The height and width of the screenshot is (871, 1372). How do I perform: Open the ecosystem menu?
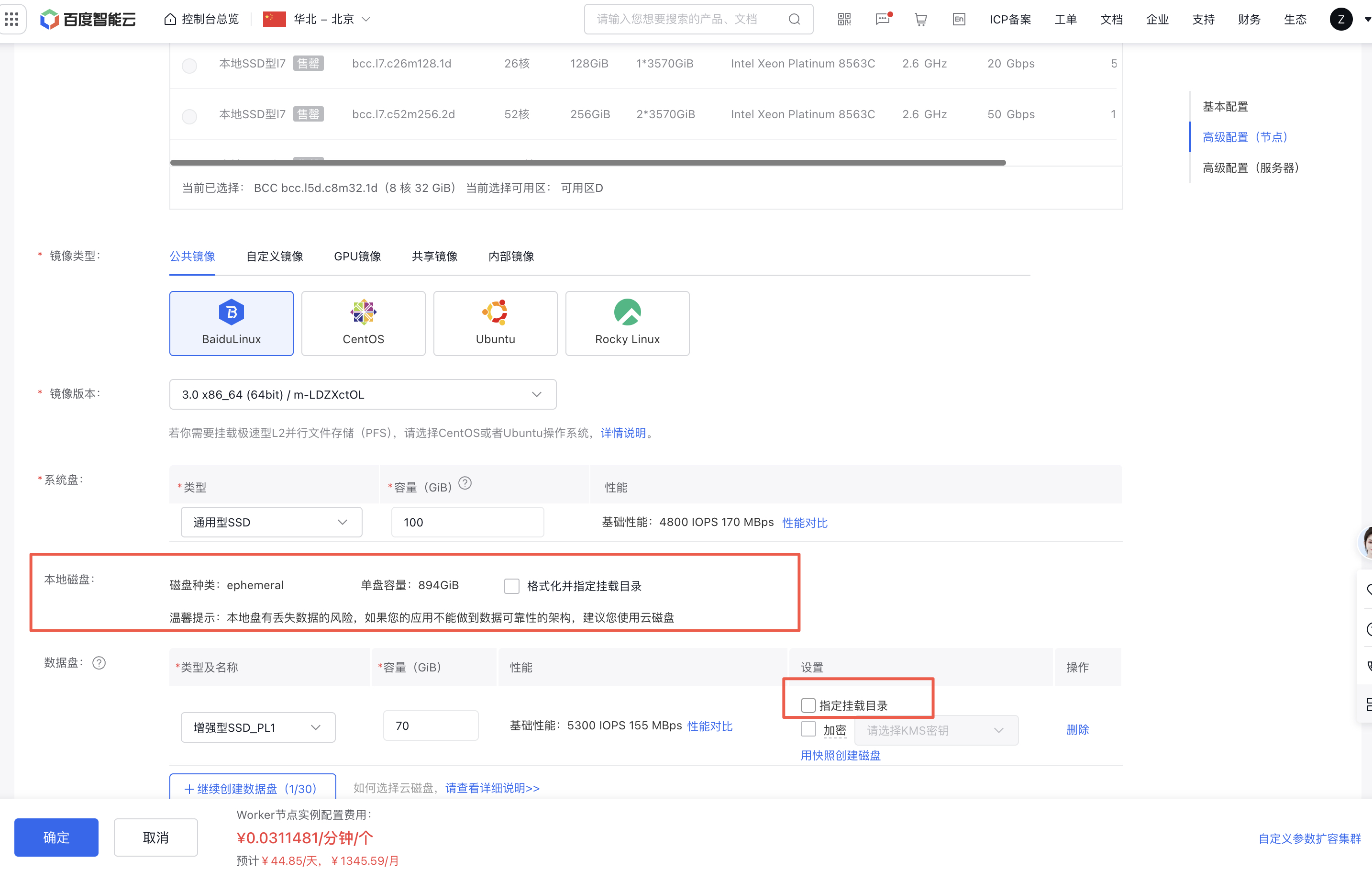[1295, 19]
